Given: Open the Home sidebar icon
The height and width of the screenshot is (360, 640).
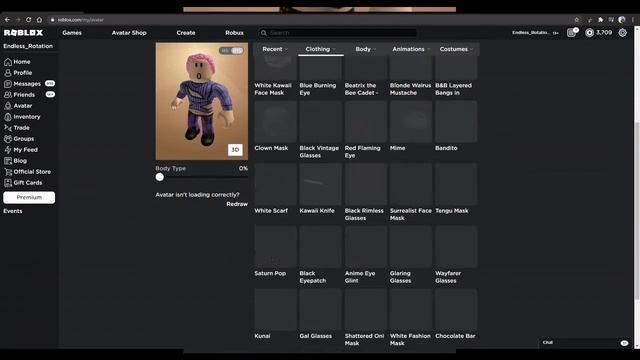Looking at the screenshot, I should coord(8,62).
